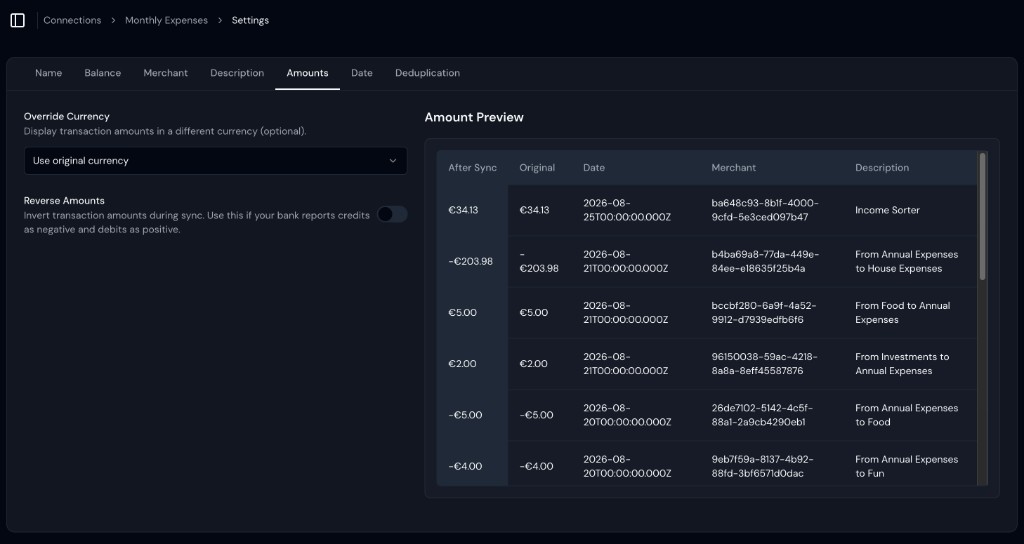Select merchant ID starting 9eb7f59a
The image size is (1024, 544).
(x=762, y=466)
